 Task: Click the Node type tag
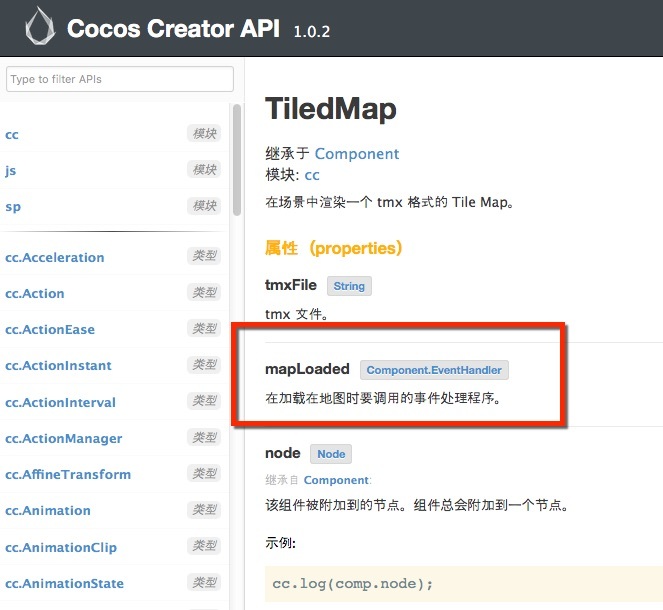[x=331, y=454]
